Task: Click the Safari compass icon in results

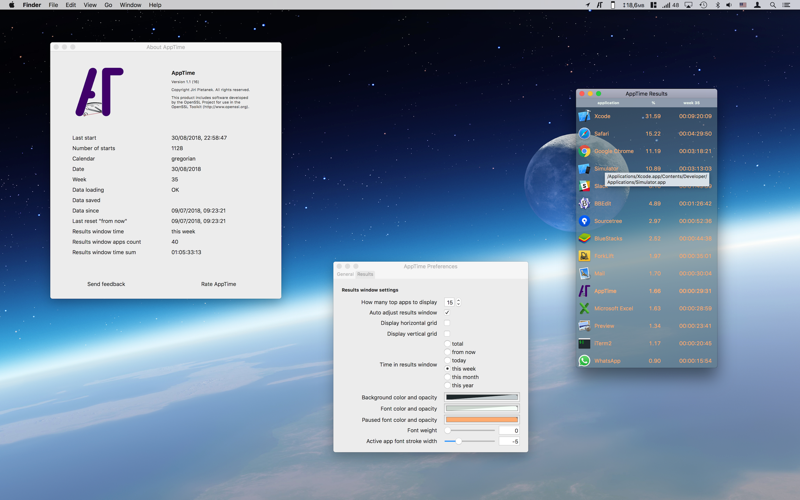Action: [x=584, y=134]
